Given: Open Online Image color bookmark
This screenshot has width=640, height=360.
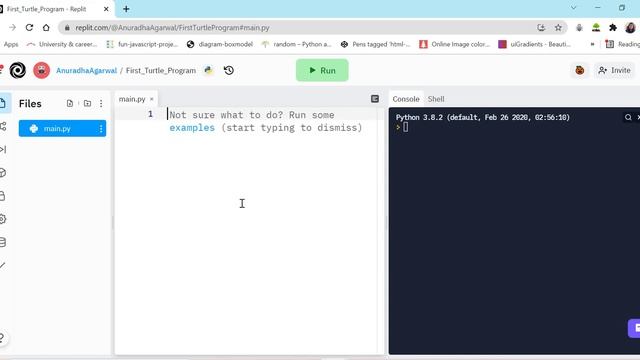Looking at the screenshot, I should 455,44.
